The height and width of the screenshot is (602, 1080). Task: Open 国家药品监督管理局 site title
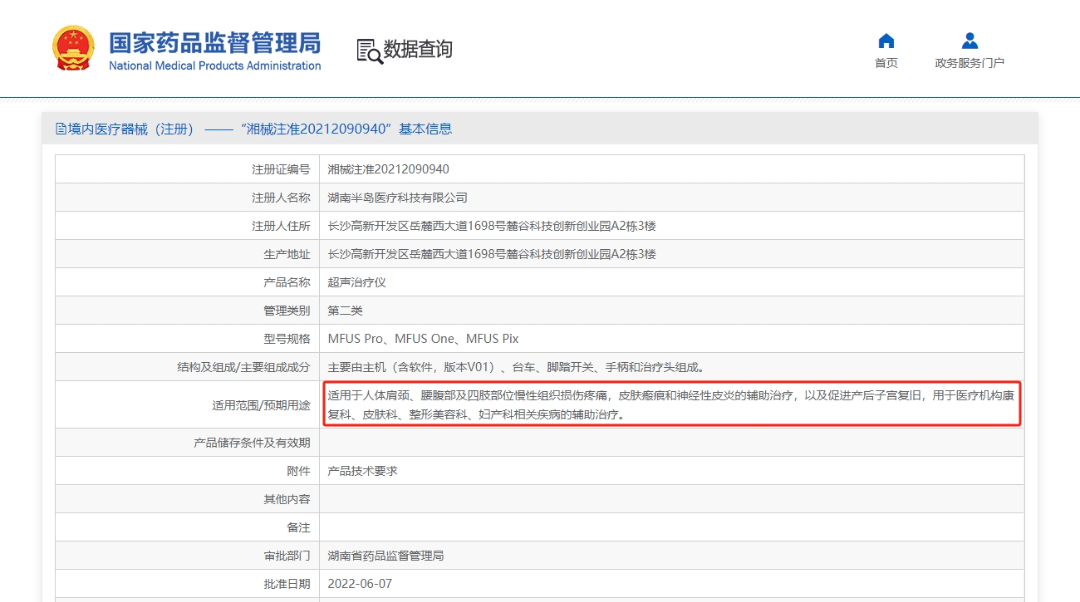pos(214,43)
